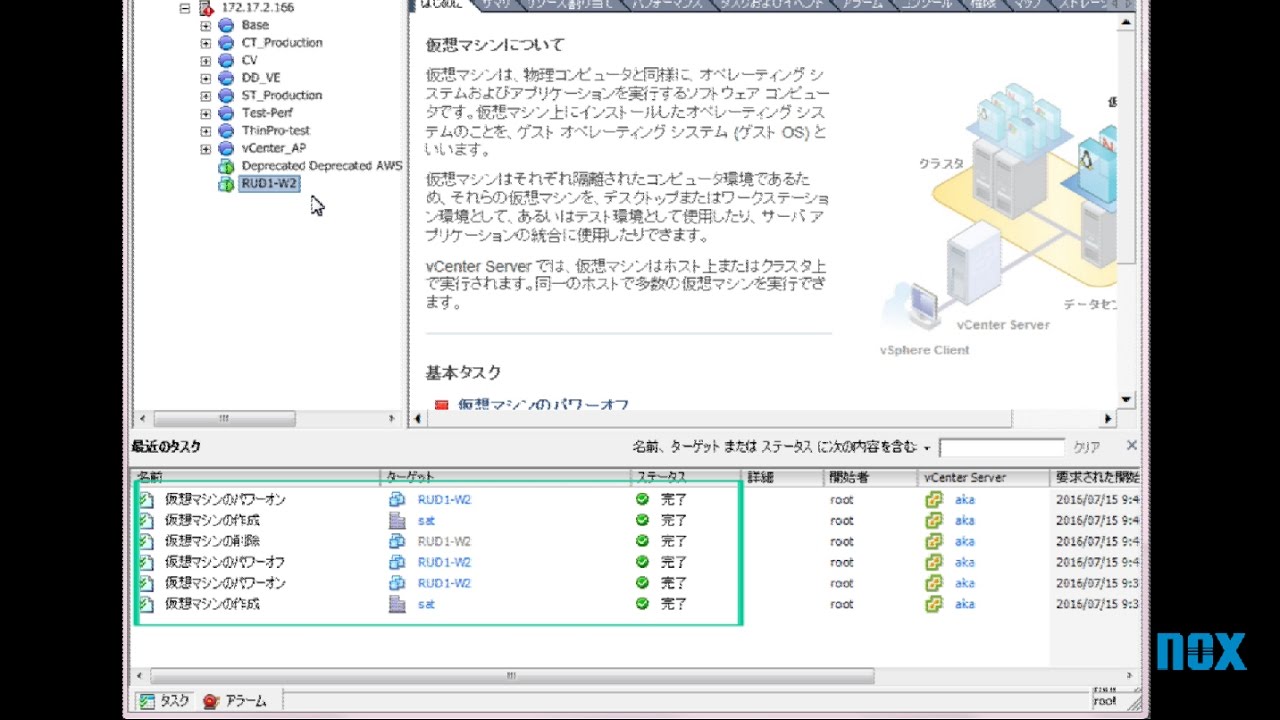
Task: Expand the CV node
Action: [206, 60]
